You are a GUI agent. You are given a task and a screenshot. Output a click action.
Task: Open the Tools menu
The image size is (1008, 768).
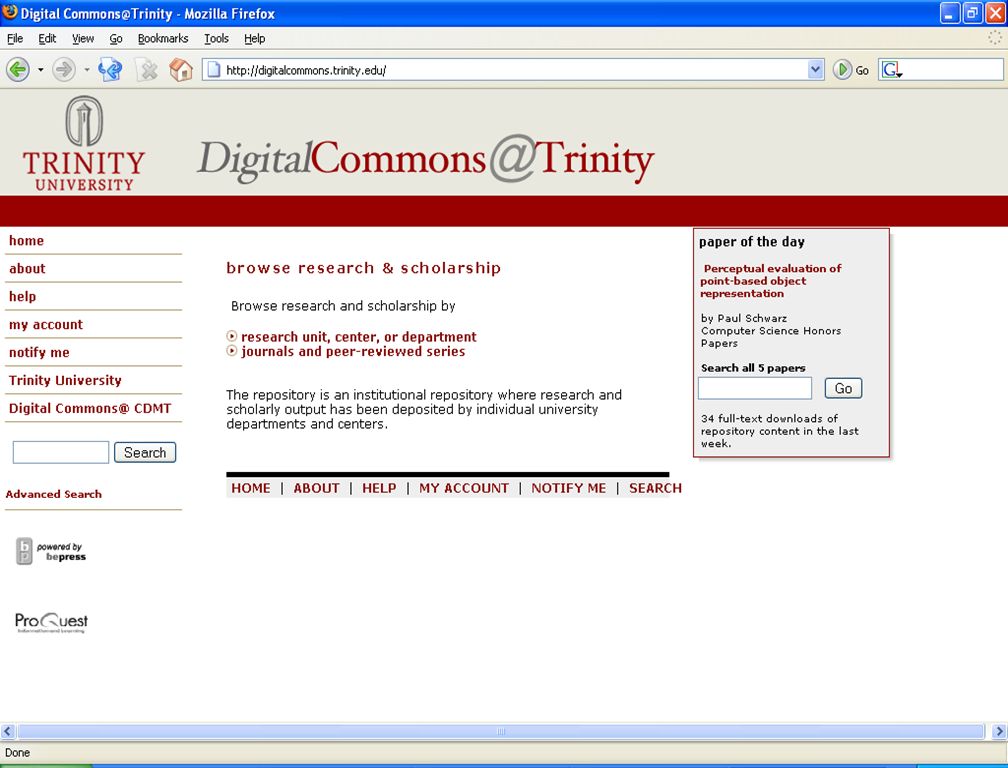(217, 39)
